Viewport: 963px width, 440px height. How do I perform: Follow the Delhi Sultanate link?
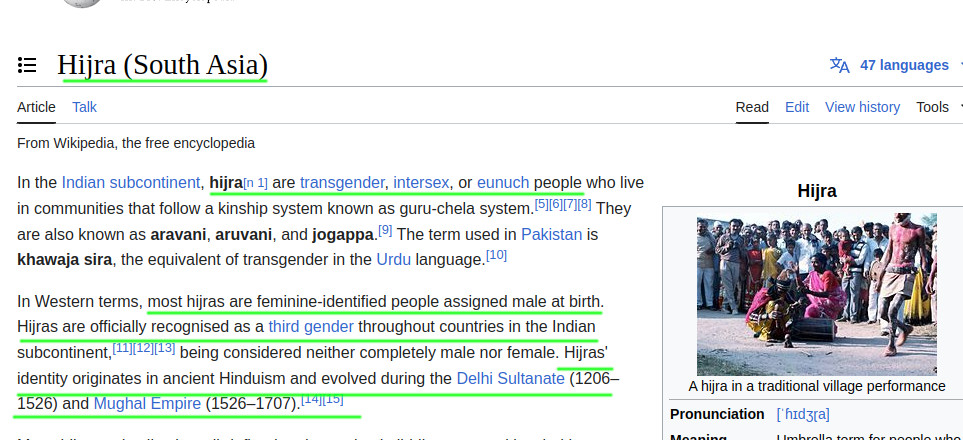pos(510,378)
